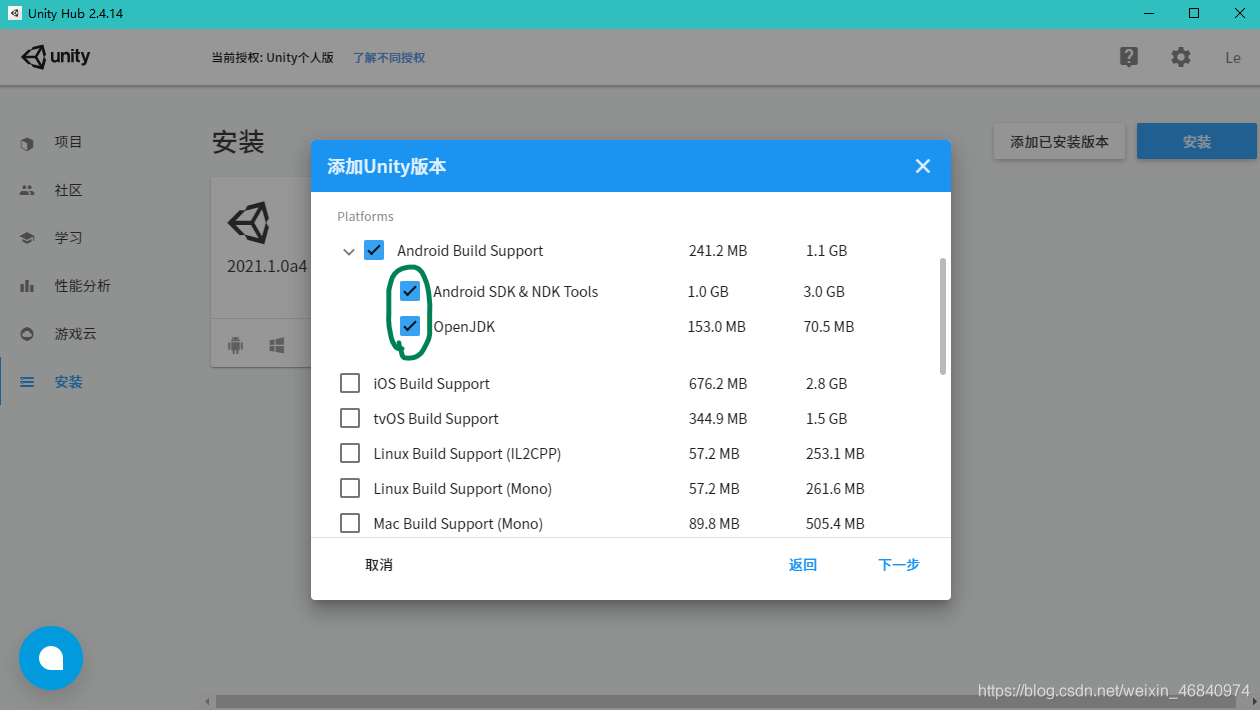The width and height of the screenshot is (1260, 710).
Task: Click the 当前授权: Unity个人版 text
Action: [x=272, y=58]
